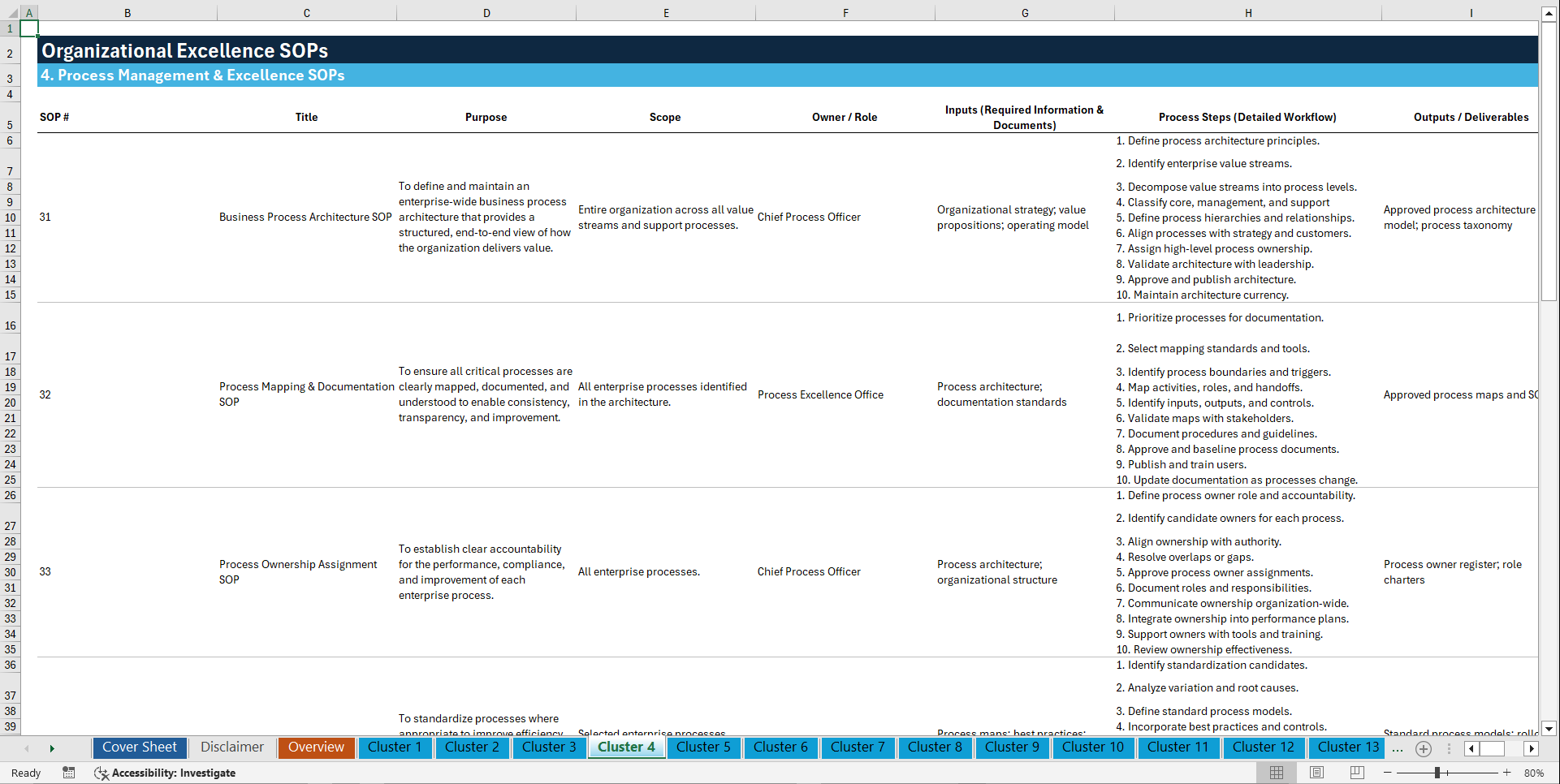Image resolution: width=1560 pixels, height=784 pixels.
Task: Switch to the Cluster 7 tab
Action: point(858,747)
